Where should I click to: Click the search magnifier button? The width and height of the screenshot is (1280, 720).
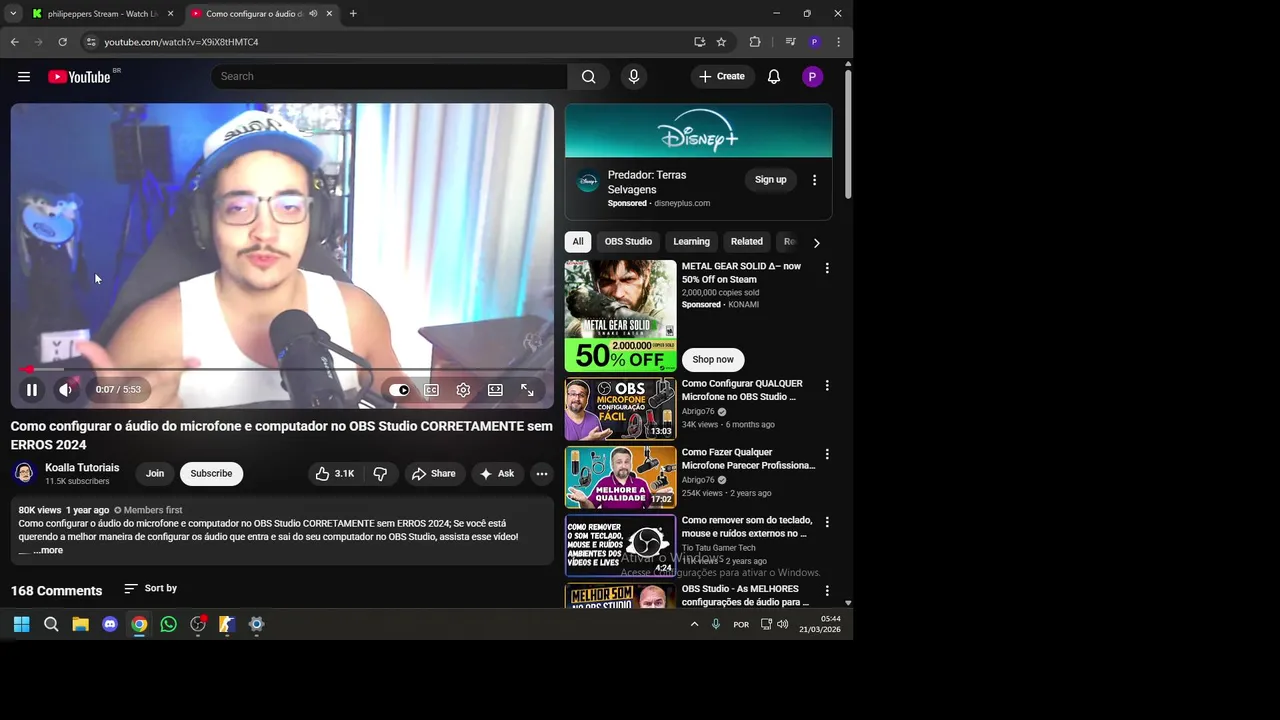point(589,77)
